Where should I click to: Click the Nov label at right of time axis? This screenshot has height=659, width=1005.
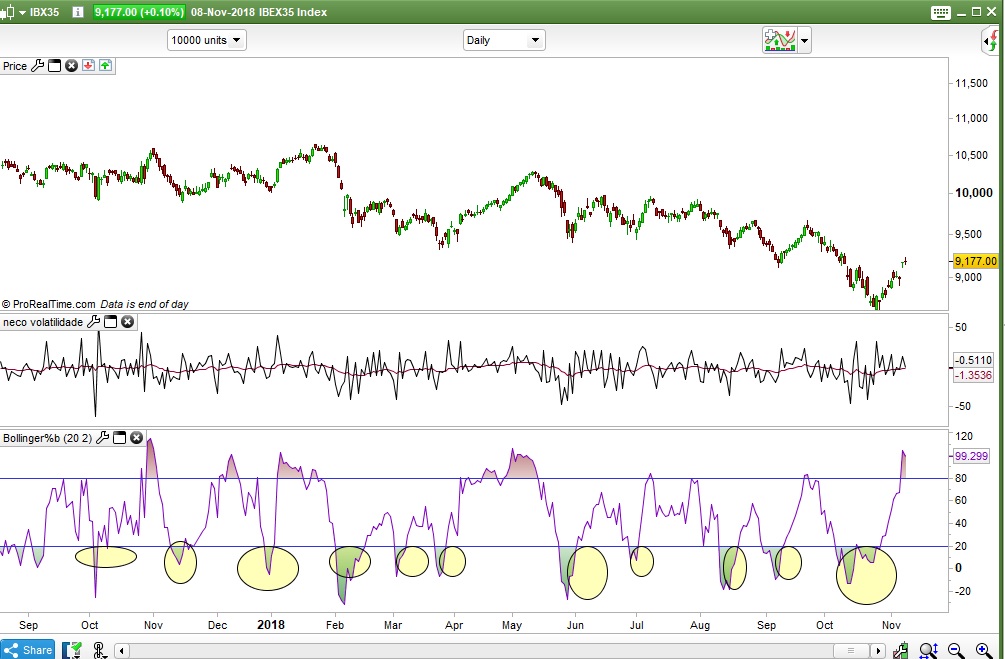click(890, 624)
